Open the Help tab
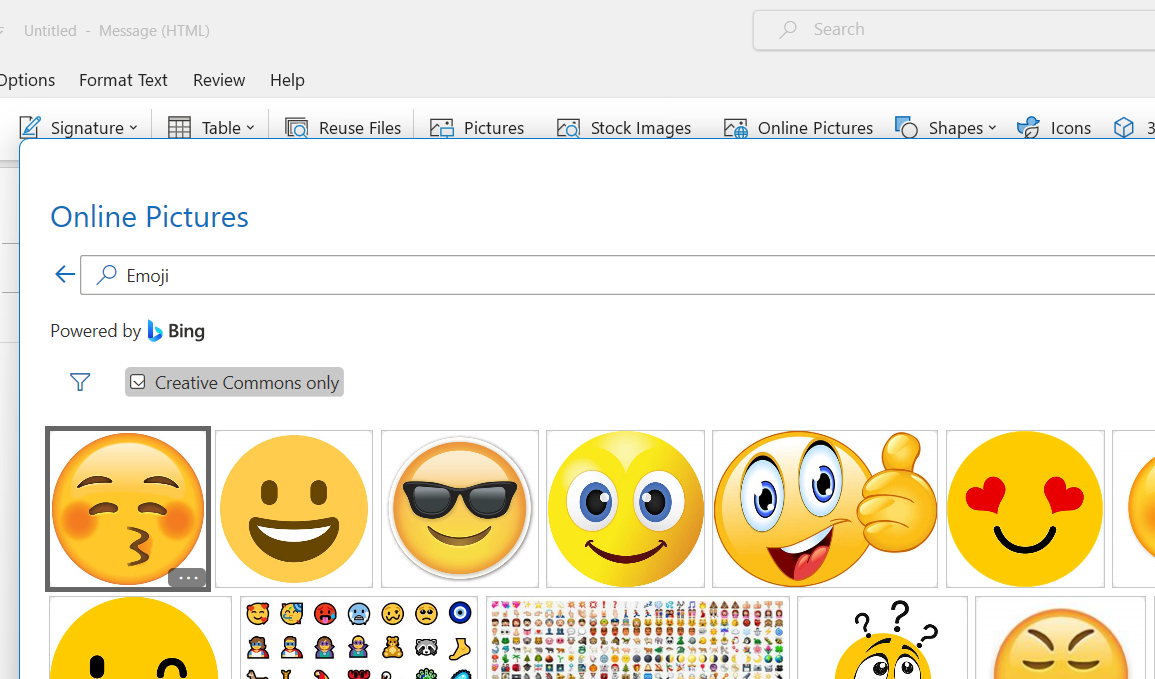Screen dimensions: 1155x679 pyautogui.click(x=287, y=80)
